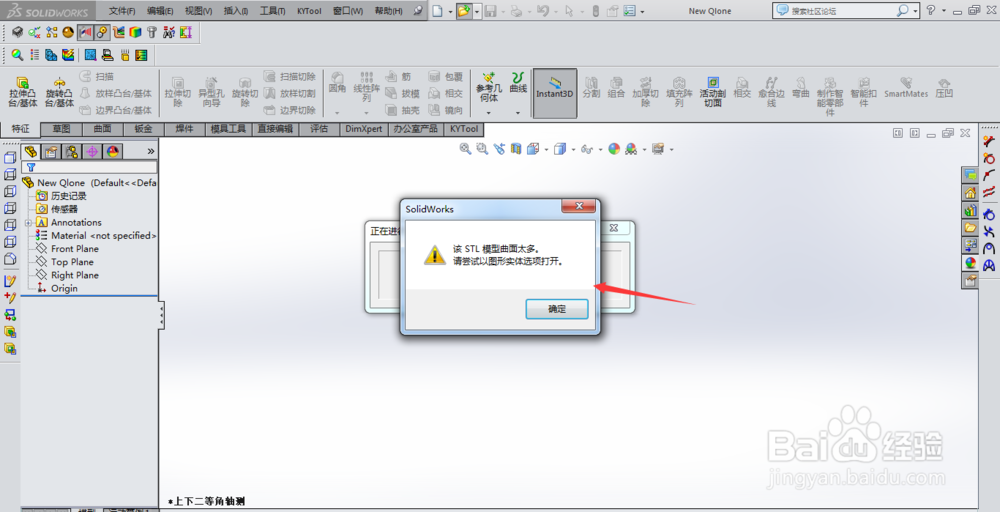
Task: Select Front Plane in feature tree
Action: pyautogui.click(x=68, y=249)
